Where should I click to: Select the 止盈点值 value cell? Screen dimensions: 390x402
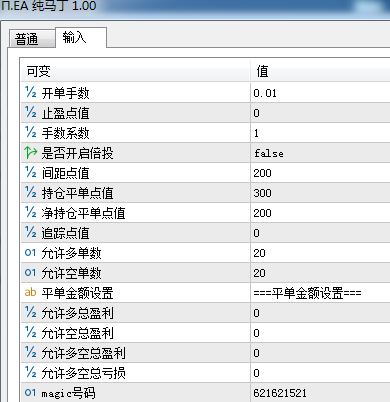[321, 113]
